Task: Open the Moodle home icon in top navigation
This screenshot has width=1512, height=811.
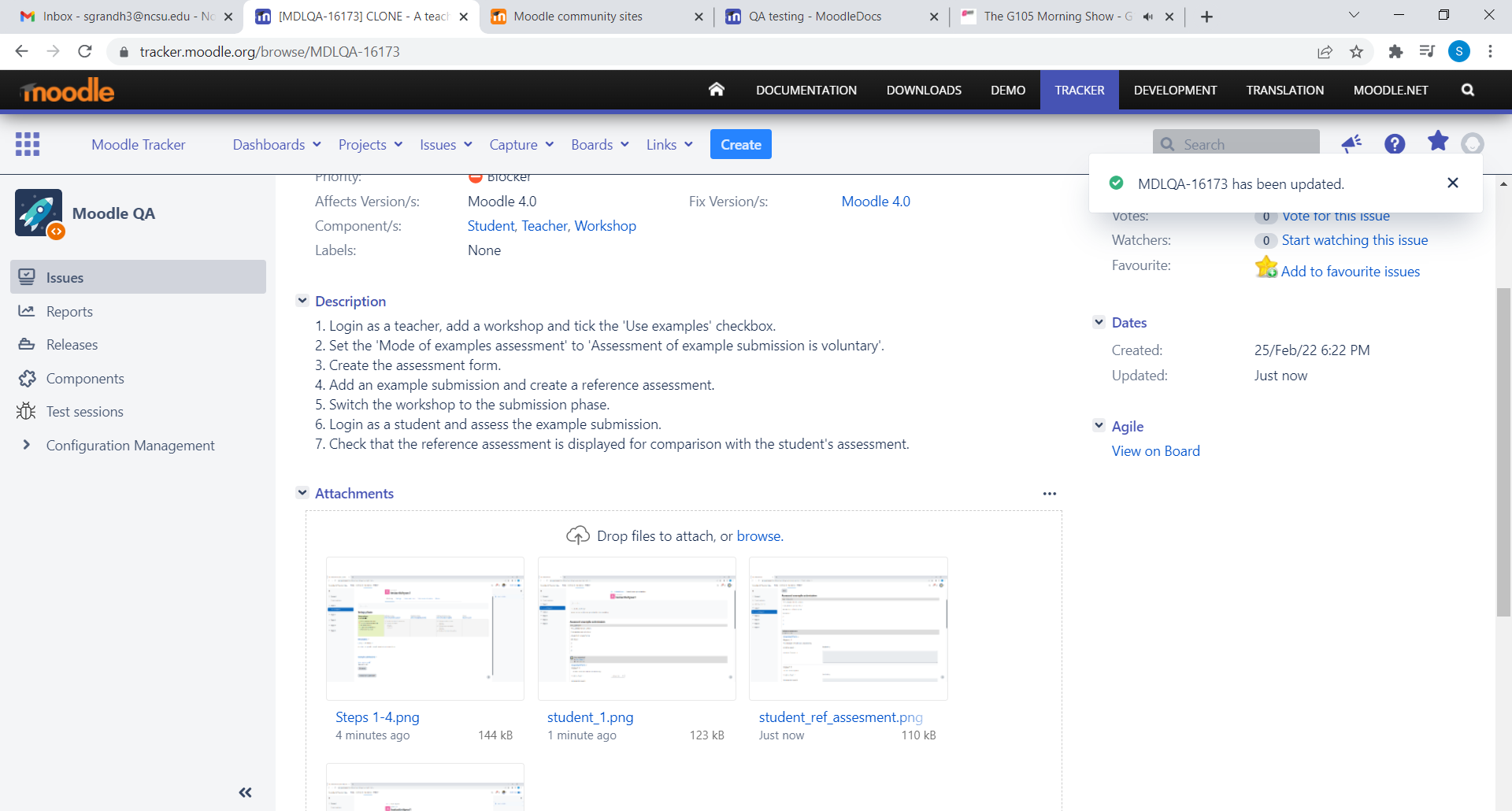Action: click(x=716, y=89)
